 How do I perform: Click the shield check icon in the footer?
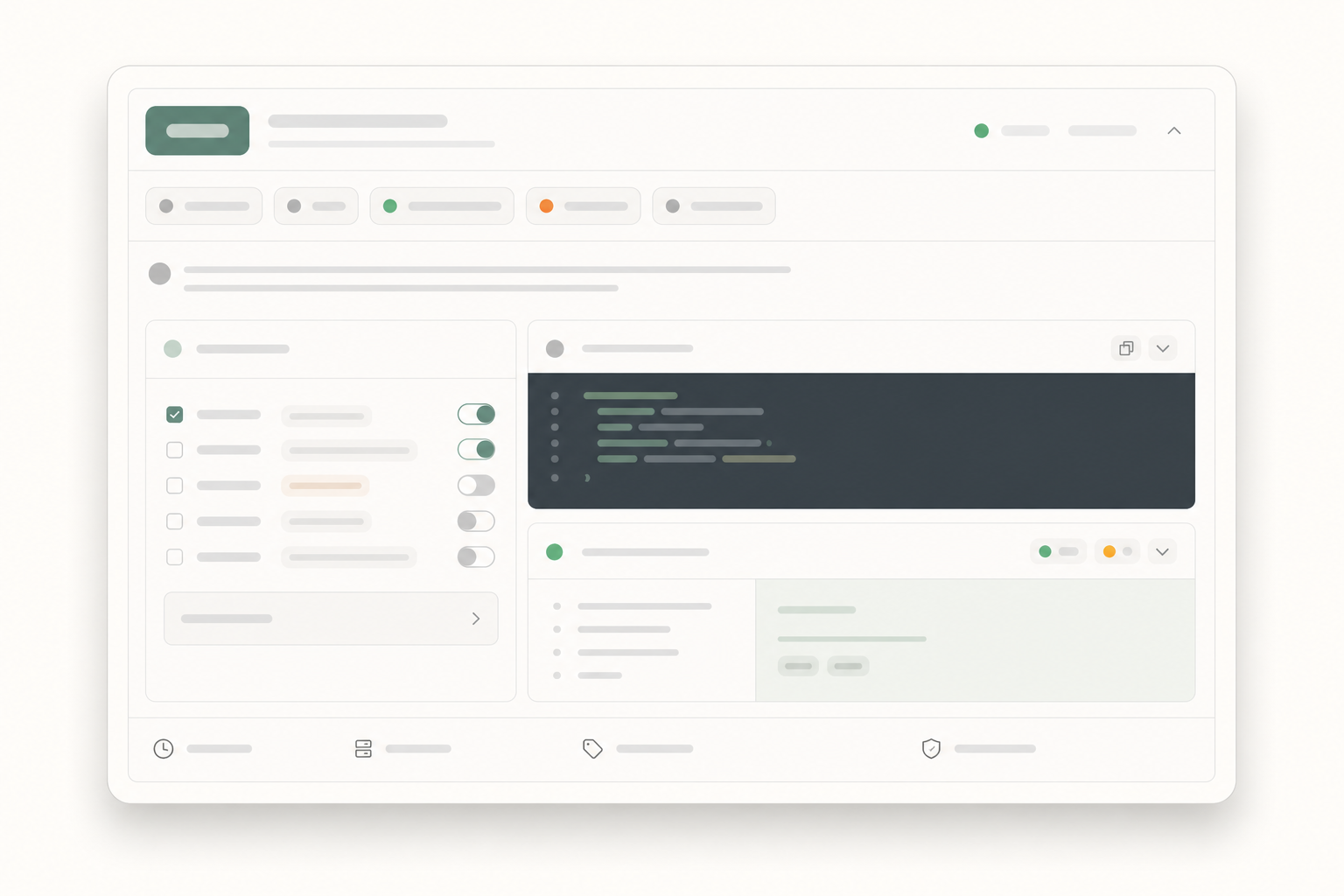coord(931,749)
